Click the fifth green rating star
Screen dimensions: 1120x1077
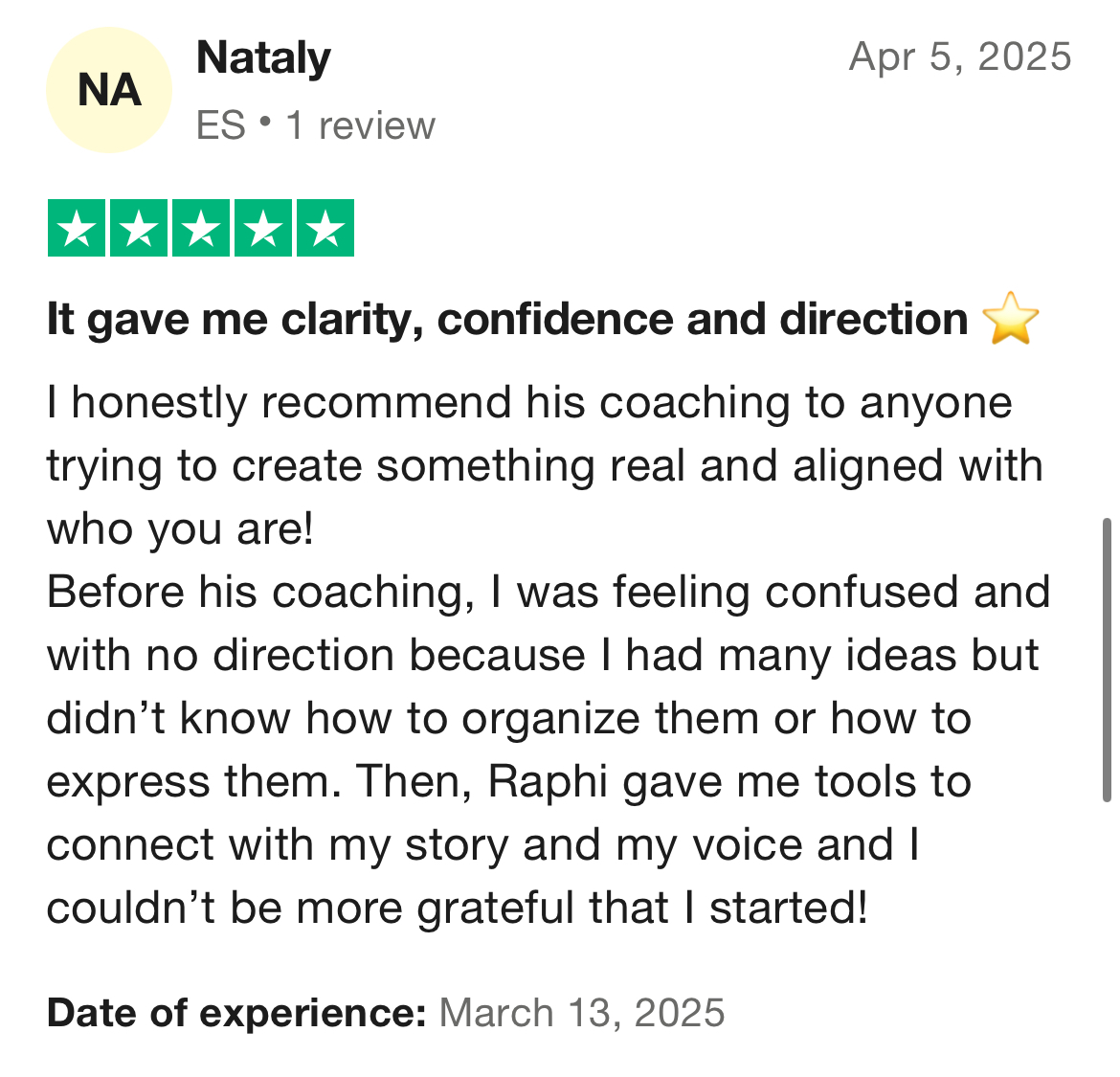[325, 228]
